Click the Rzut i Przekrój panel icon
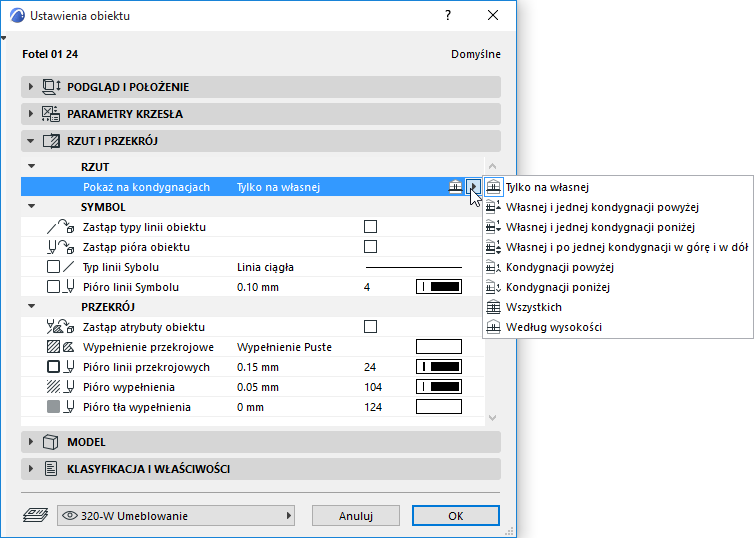 51,141
